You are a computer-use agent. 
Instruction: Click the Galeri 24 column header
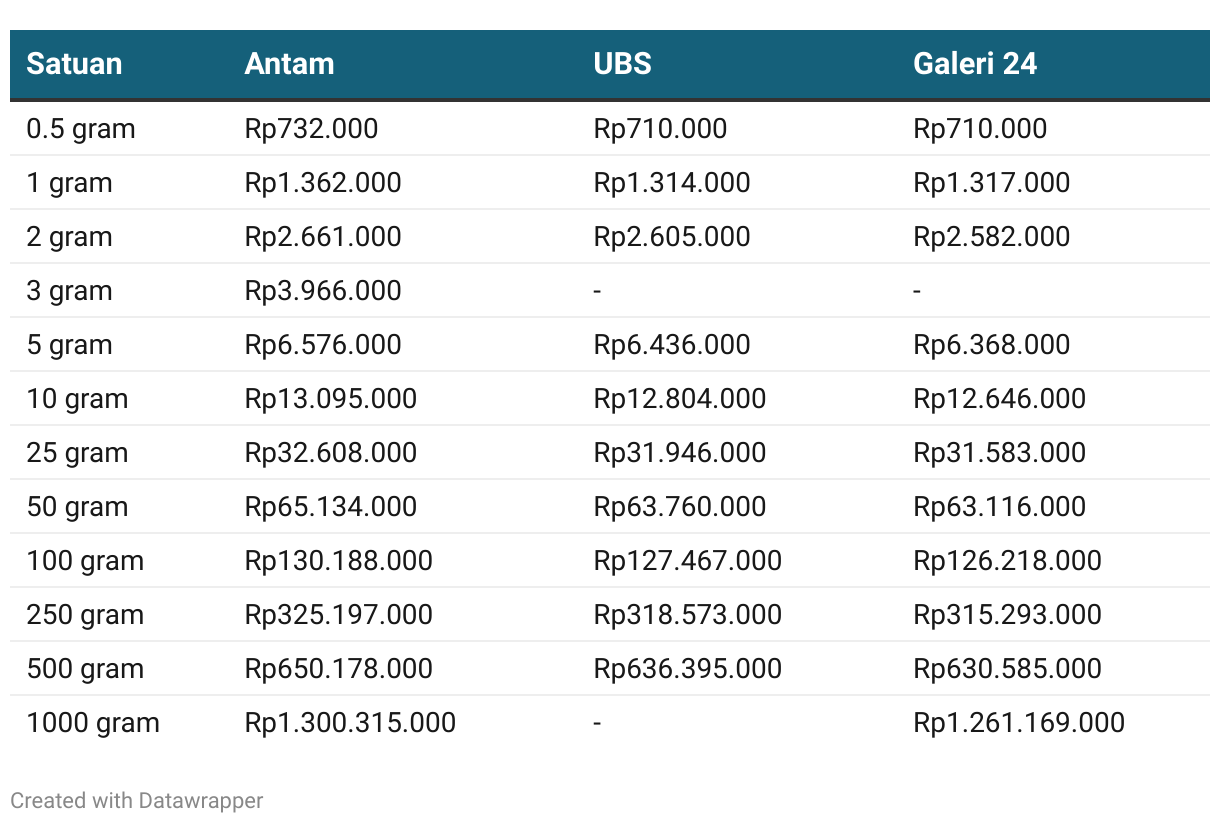(x=975, y=64)
